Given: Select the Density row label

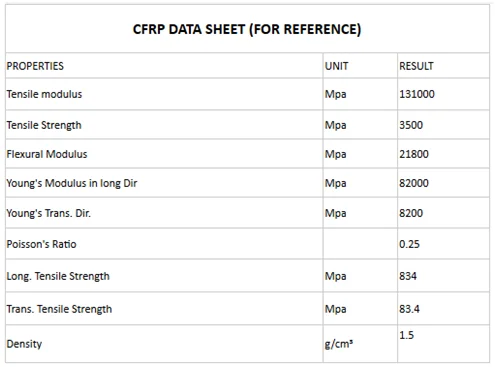Looking at the screenshot, I should pos(24,344).
